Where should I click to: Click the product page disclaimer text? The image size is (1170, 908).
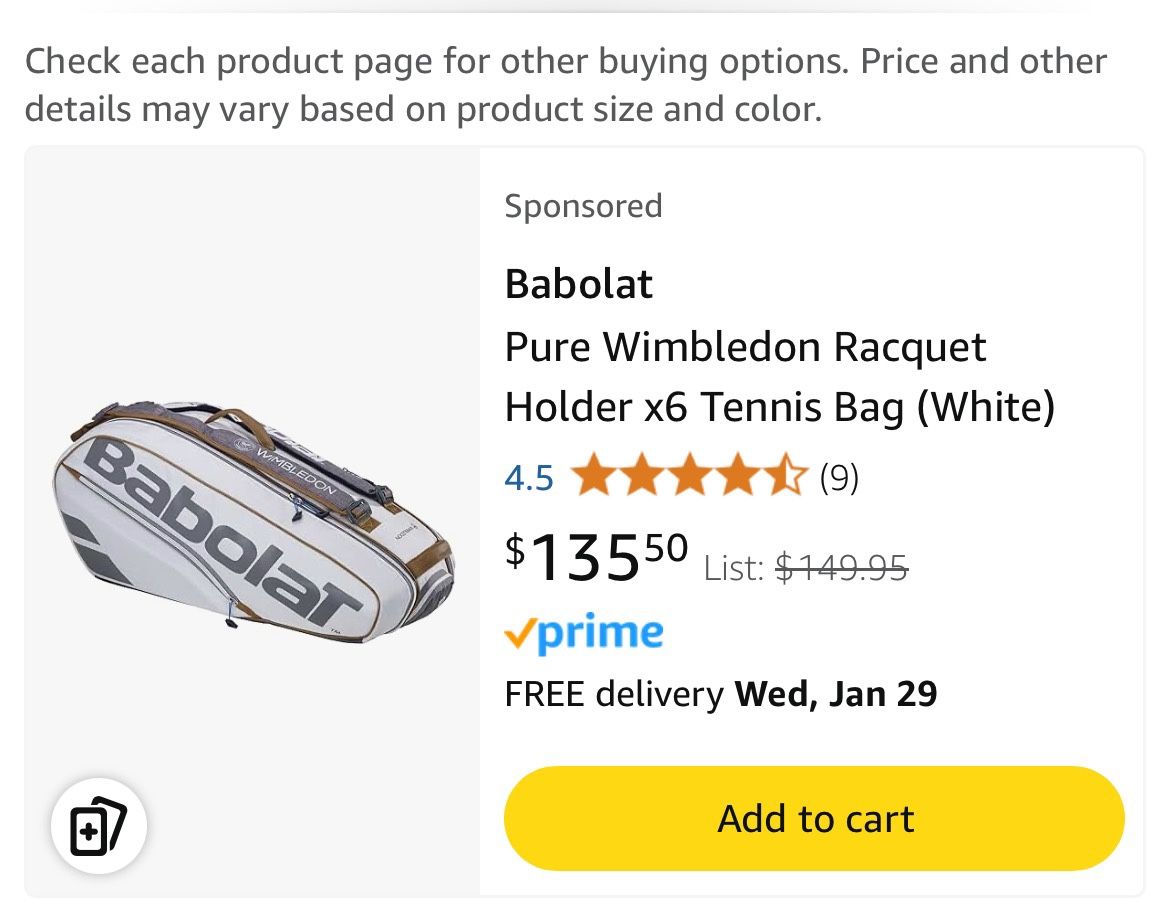tap(567, 84)
